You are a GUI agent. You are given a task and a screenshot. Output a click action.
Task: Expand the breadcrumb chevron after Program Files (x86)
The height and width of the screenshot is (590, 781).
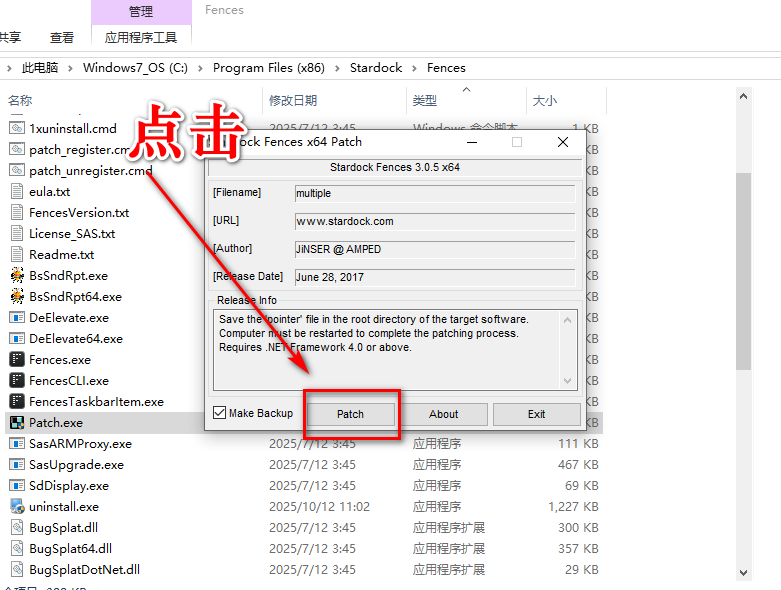click(337, 68)
